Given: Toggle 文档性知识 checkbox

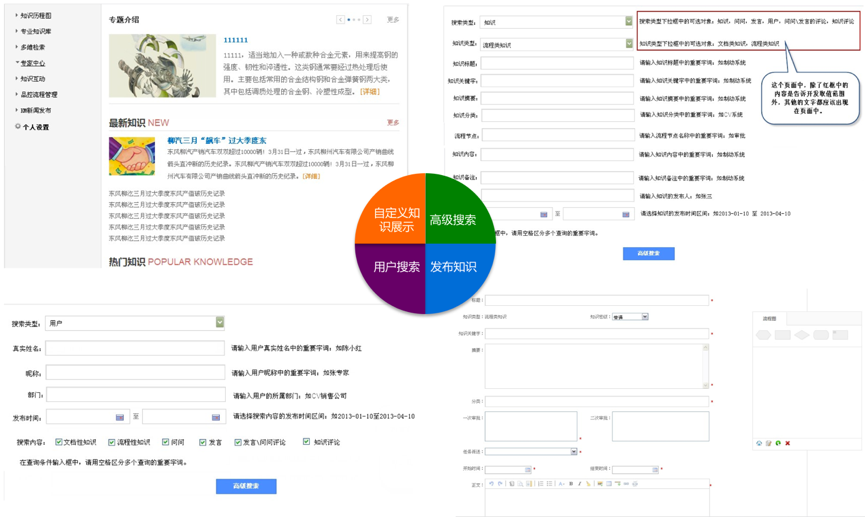Looking at the screenshot, I should (x=58, y=441).
